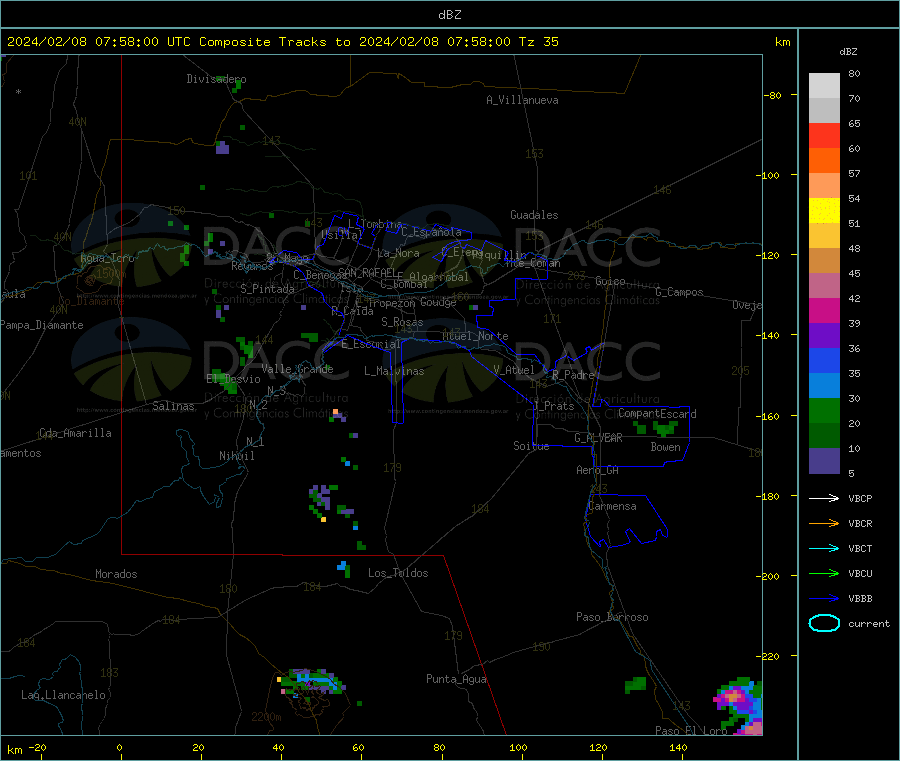Click the 'Guadales' map label
The width and height of the screenshot is (900, 761).
(534, 215)
